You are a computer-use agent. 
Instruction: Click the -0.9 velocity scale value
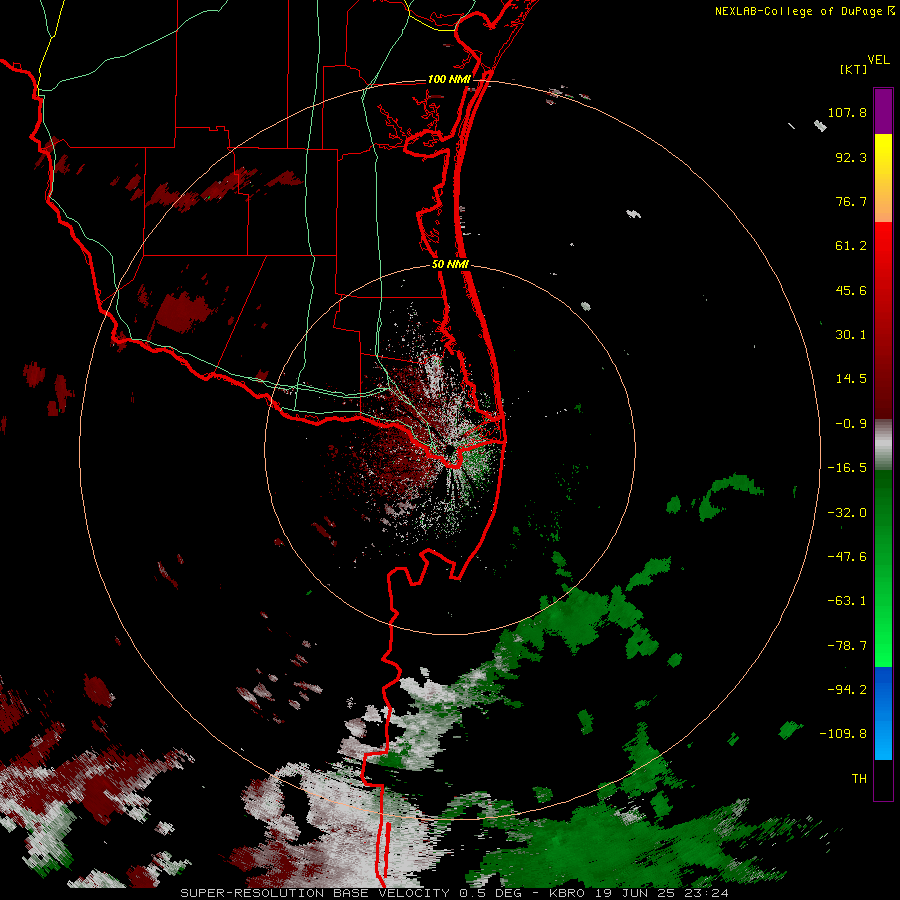tap(851, 424)
